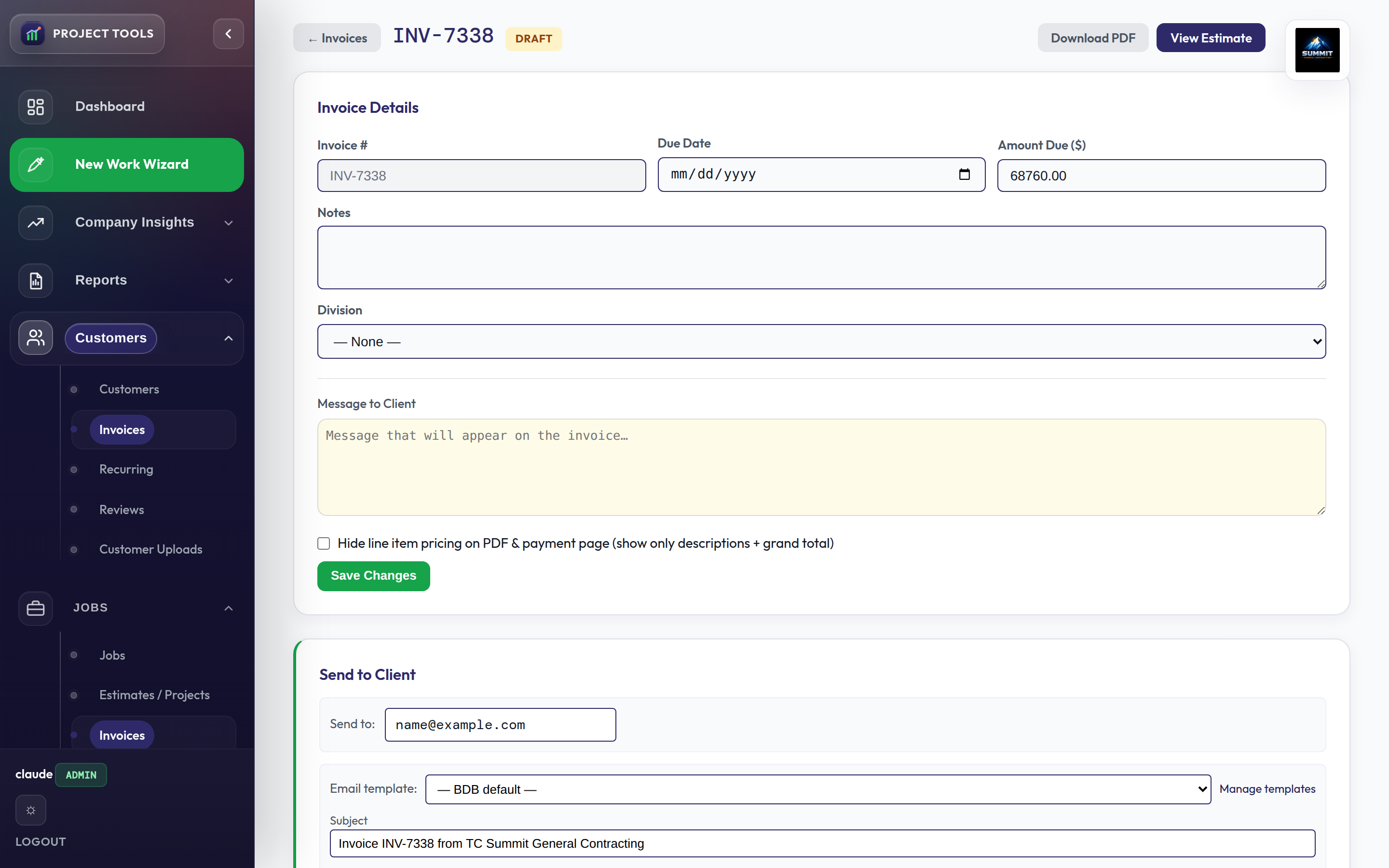
Task: Click the Dashboard grid icon
Action: (x=36, y=107)
